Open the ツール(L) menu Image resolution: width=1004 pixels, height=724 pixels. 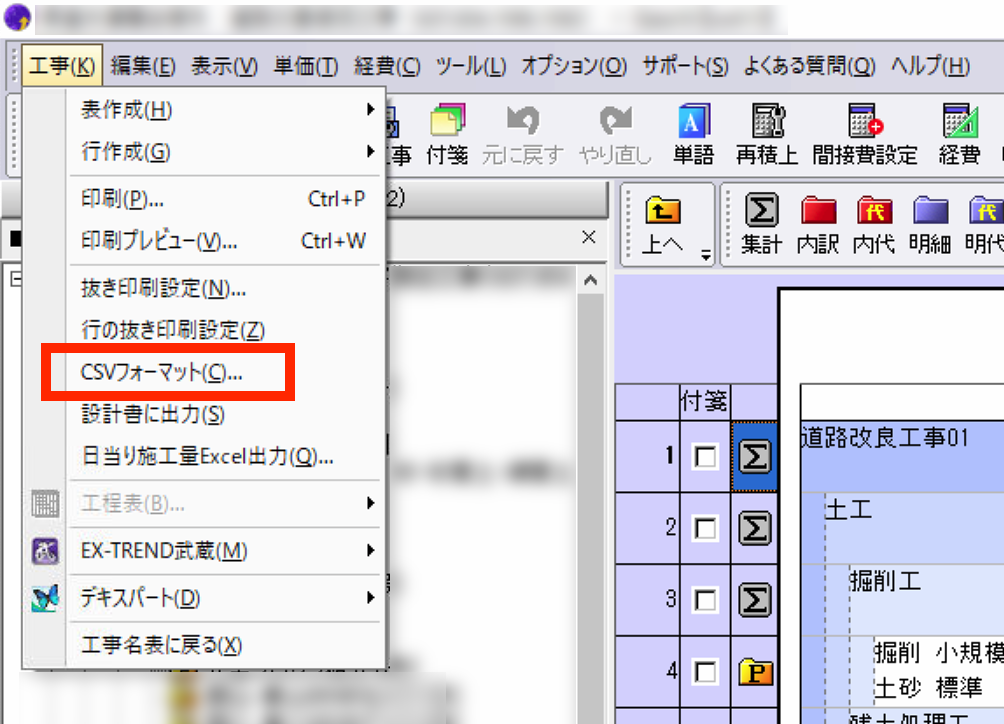pyautogui.click(x=471, y=66)
